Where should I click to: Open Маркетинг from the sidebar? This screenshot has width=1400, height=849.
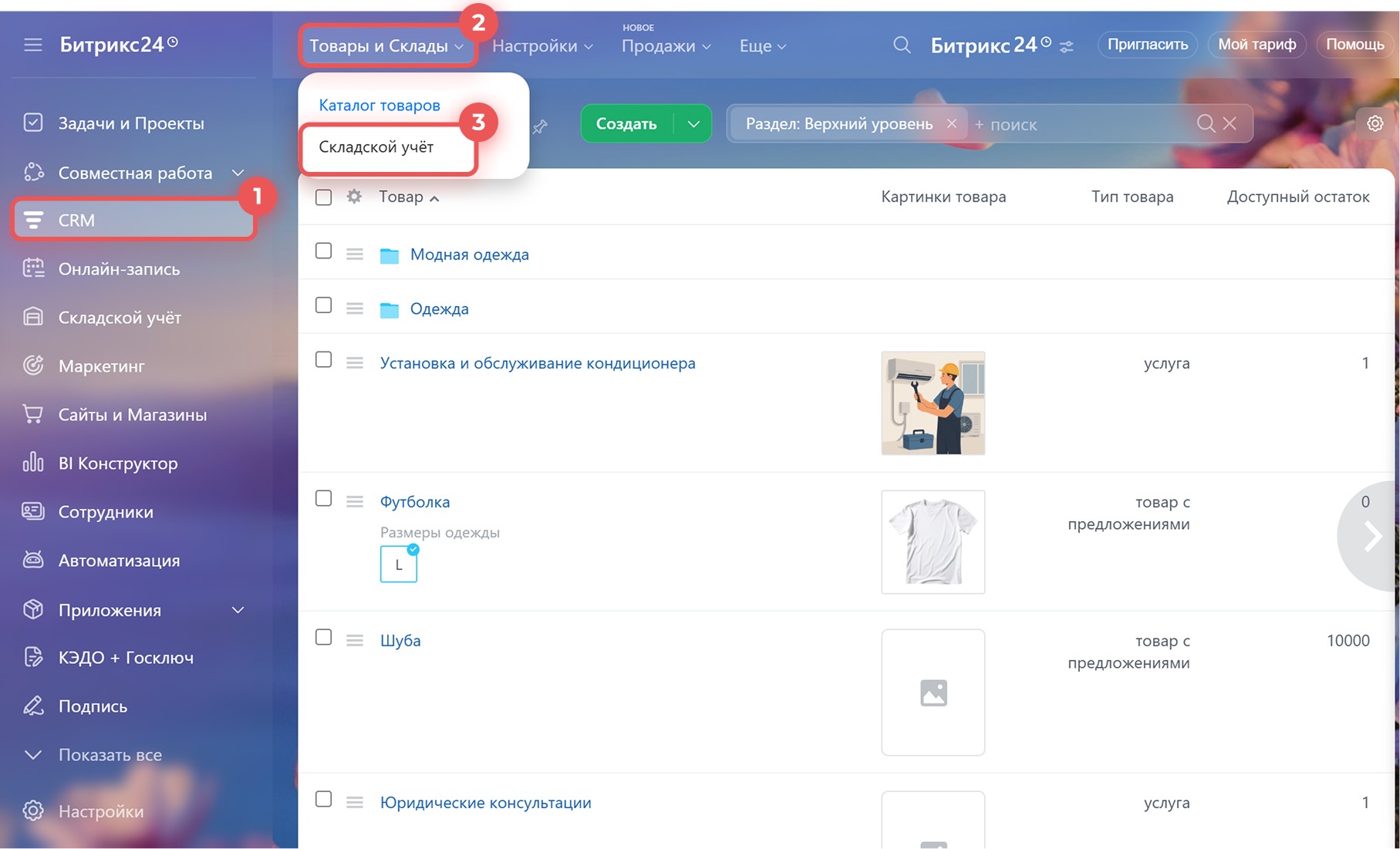tap(101, 366)
